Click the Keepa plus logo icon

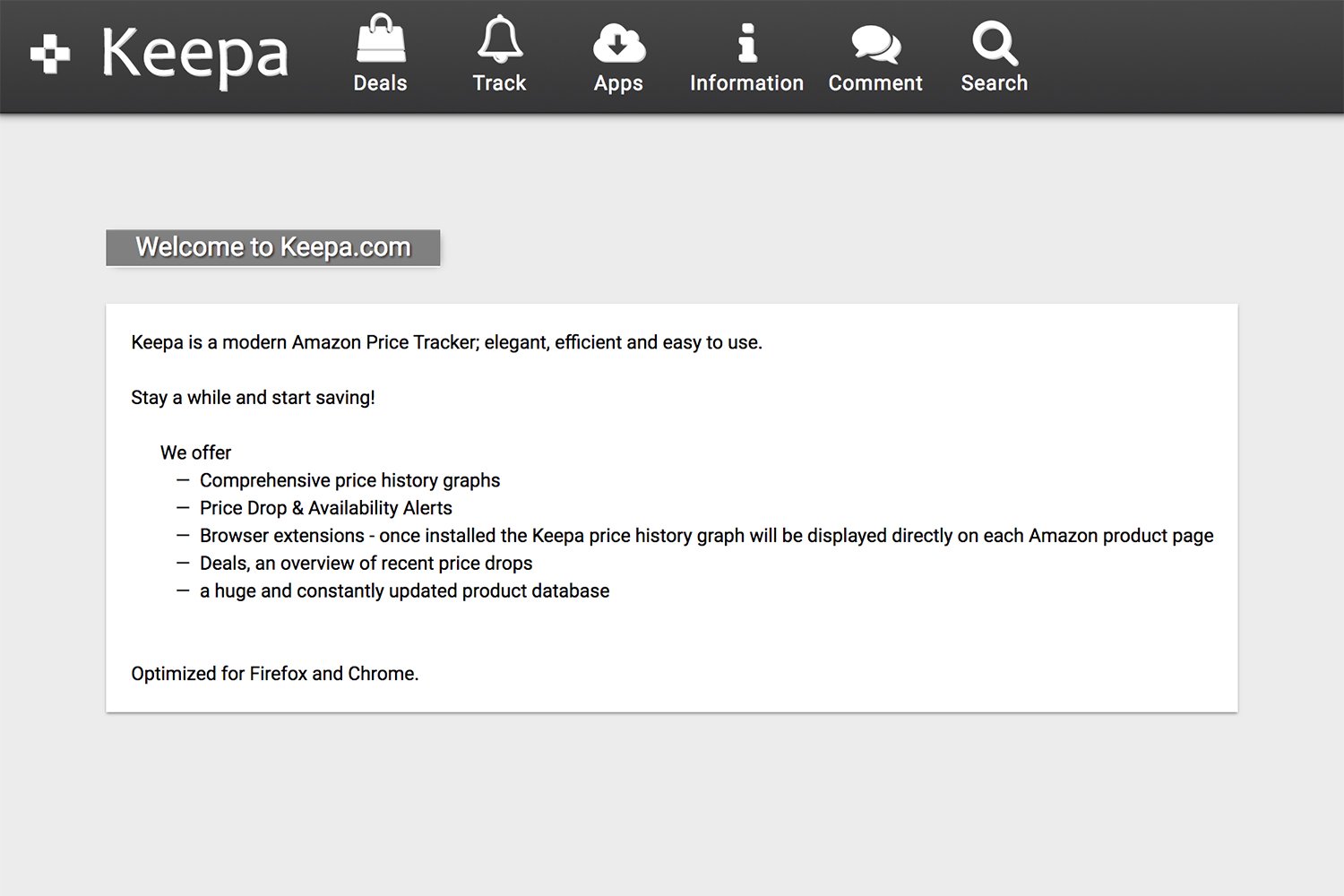tap(50, 54)
